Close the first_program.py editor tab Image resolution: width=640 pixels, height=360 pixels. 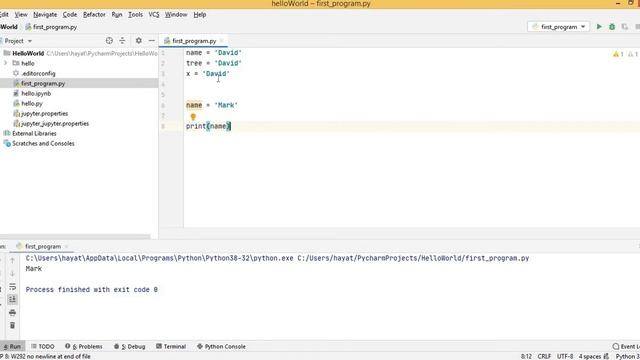(x=222, y=41)
